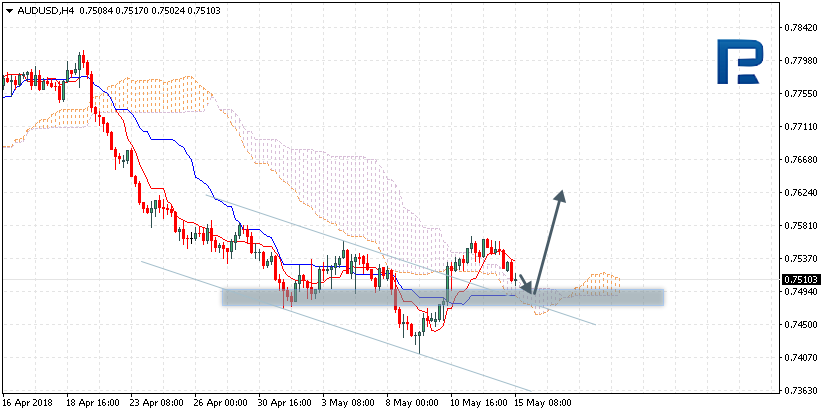Click the lowest candle wick near 8 May
This screenshot has width=822, height=414.
419,350
